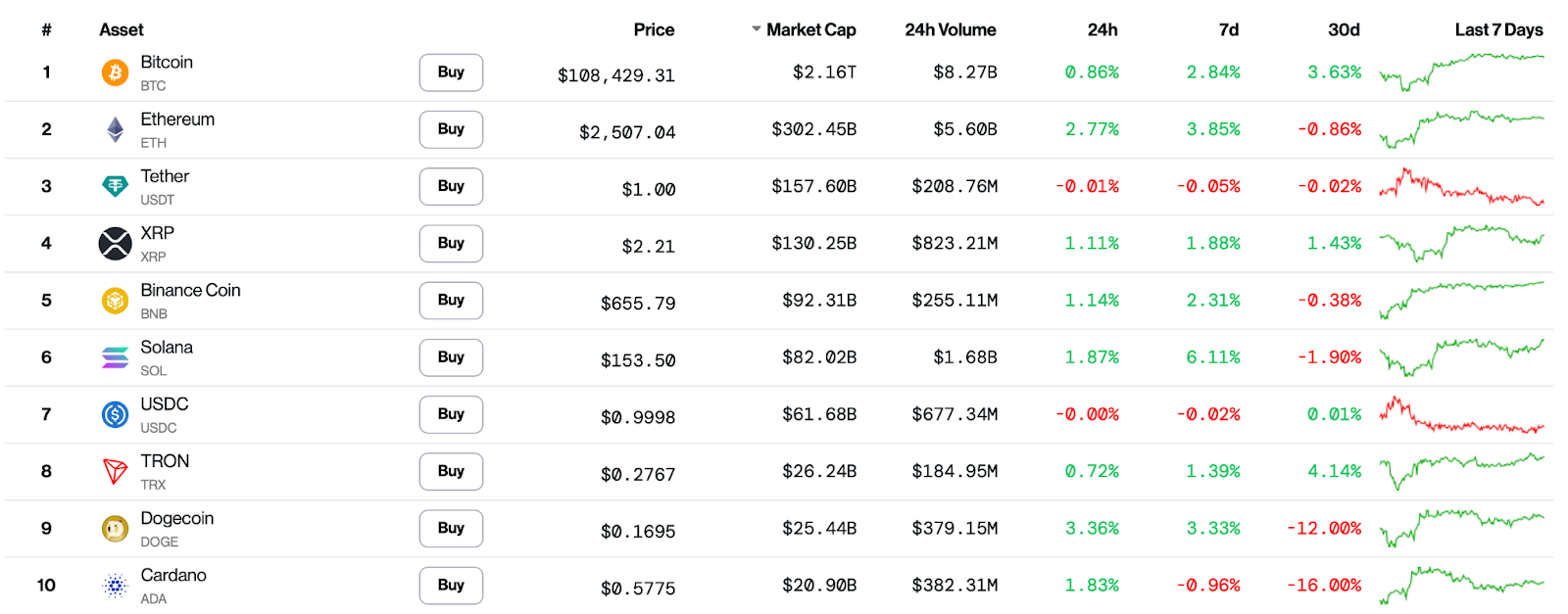Sort table by Price column header
This screenshot has height=614, width=1568.
click(654, 30)
